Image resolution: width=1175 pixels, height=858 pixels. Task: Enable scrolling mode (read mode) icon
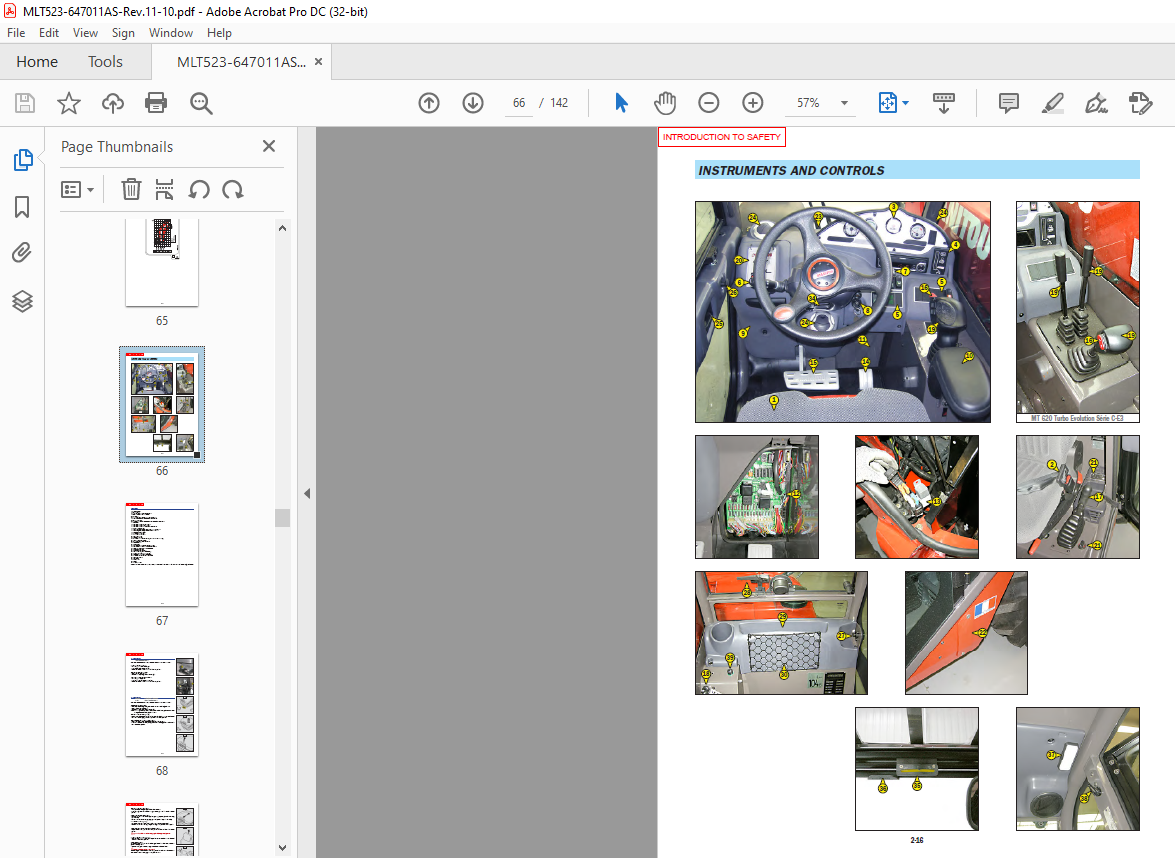click(943, 103)
